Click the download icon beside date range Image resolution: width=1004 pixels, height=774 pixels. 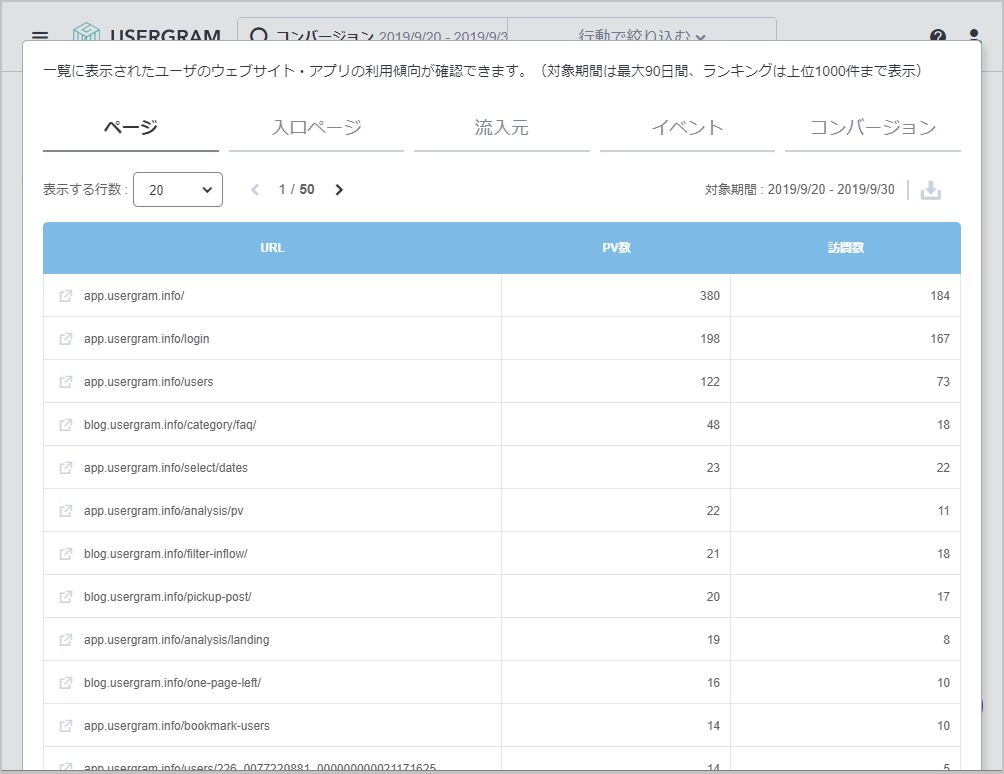click(x=930, y=190)
